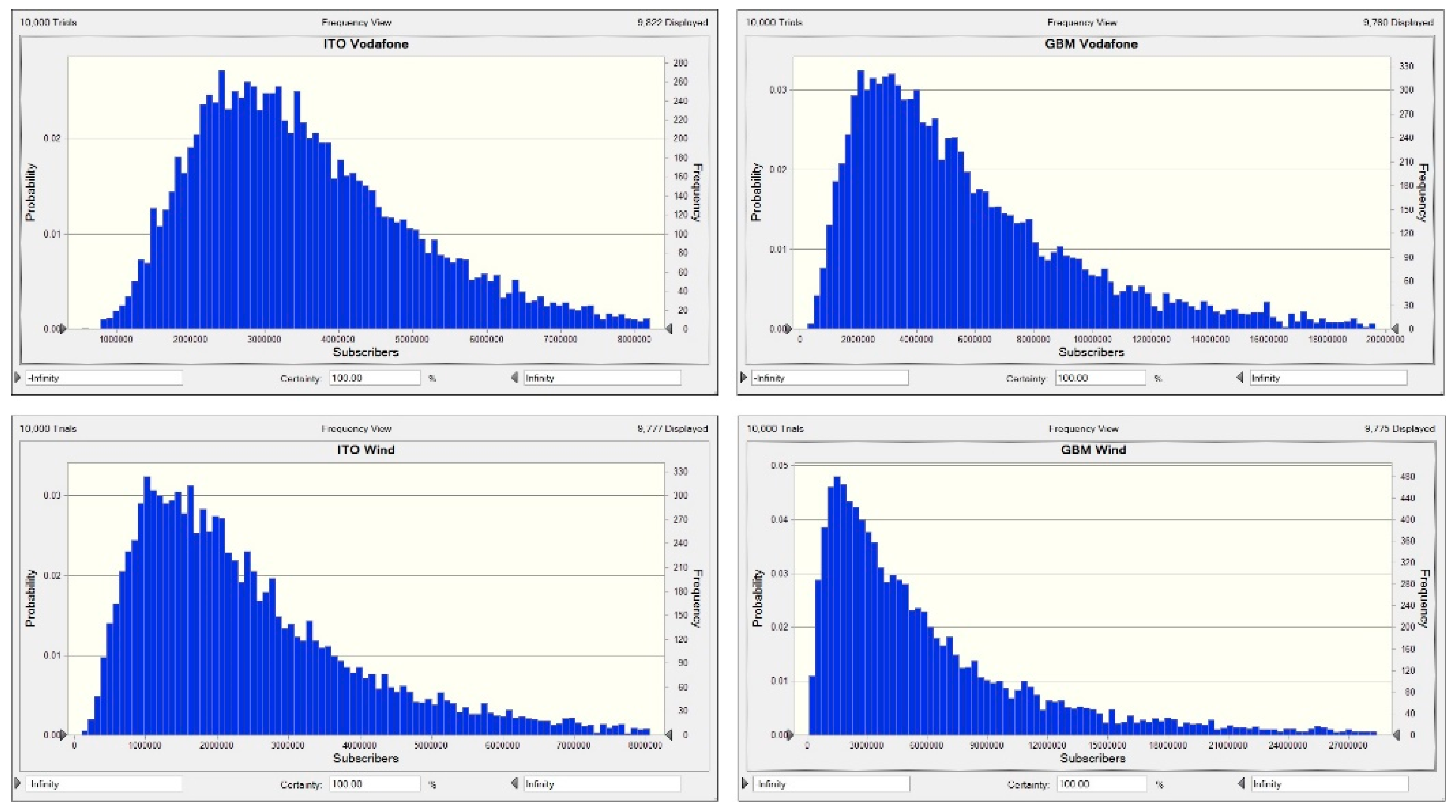This screenshot has height=812, width=1456.
Task: Click triangle beside GBM Vodafone -Infinity field
Action: click(744, 378)
